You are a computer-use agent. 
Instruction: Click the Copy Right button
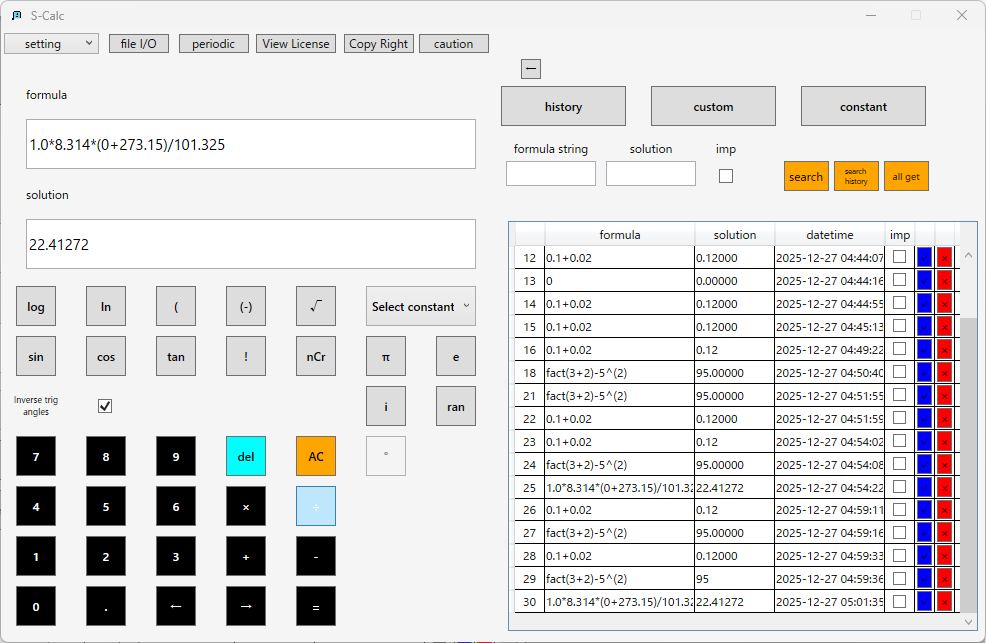coord(379,43)
